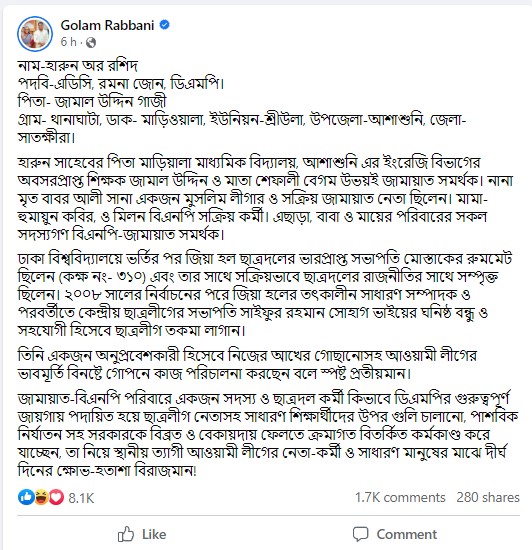
Task: Click the red heart Love reaction
Action: (x=56, y=497)
